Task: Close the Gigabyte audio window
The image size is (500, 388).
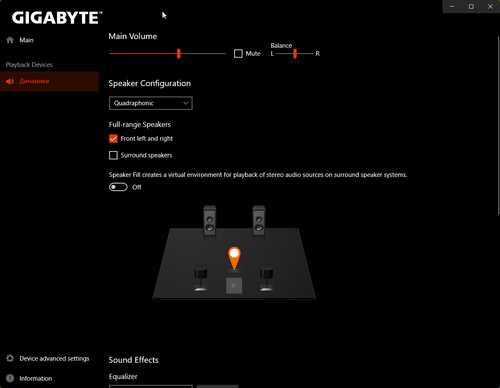Action: click(x=490, y=6)
